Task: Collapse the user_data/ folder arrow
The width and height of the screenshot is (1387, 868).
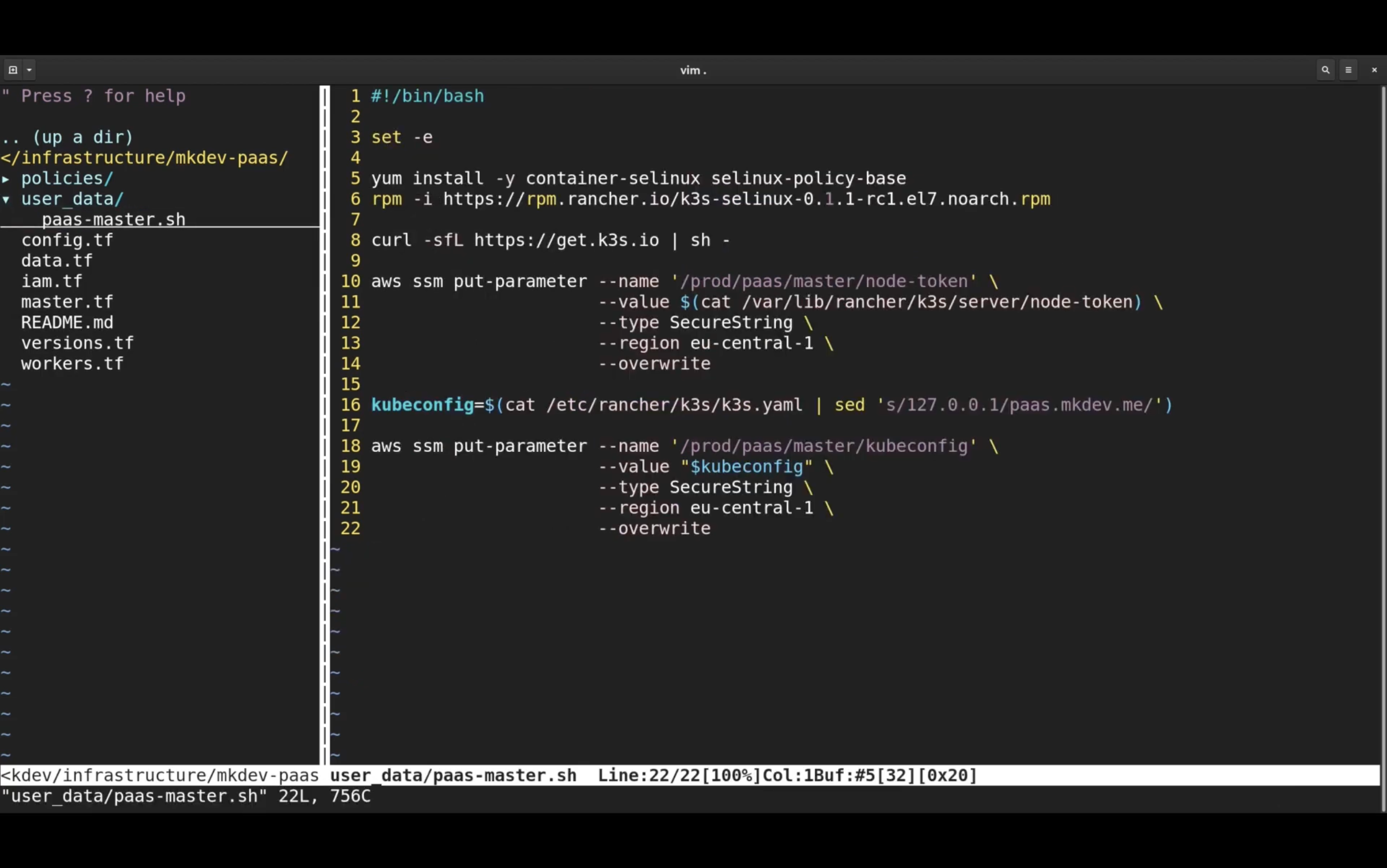Action: (x=6, y=200)
